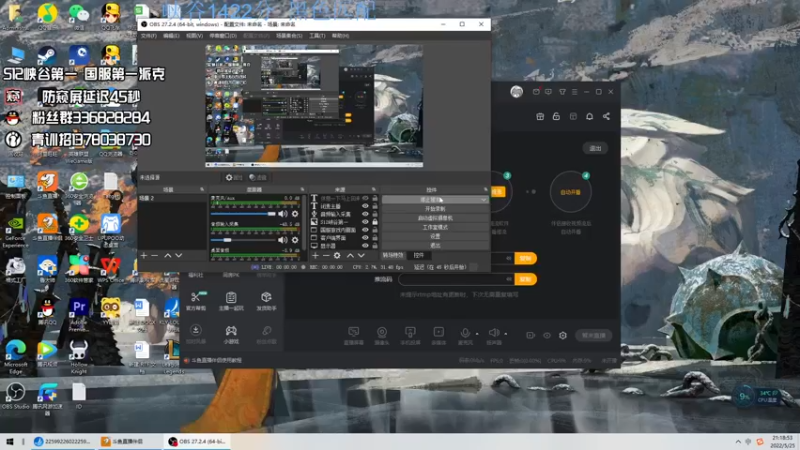800x450 pixels.
Task: Pop out the OBS Controls dock
Action: (485, 189)
